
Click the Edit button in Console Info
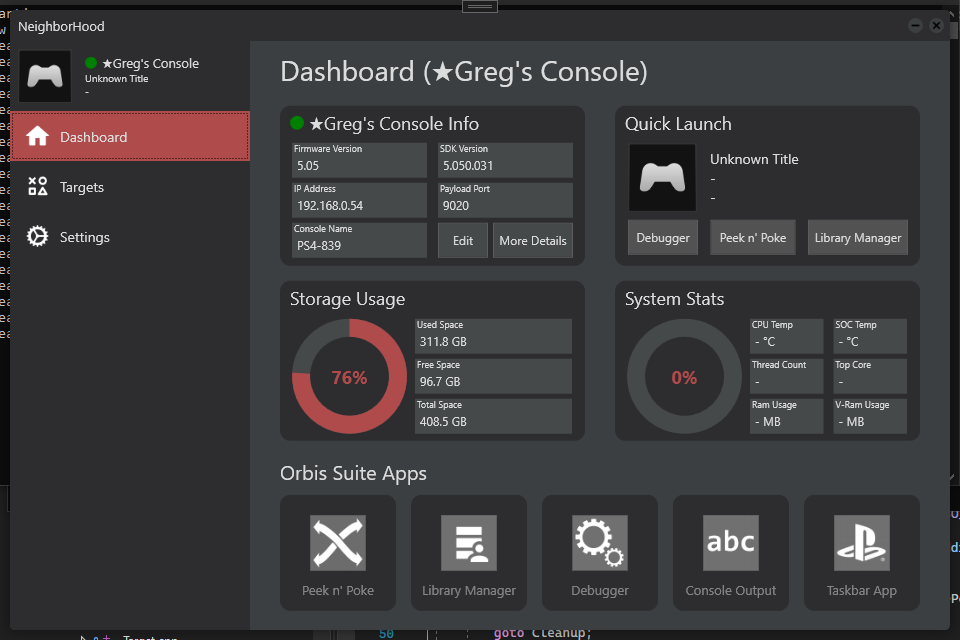pyautogui.click(x=463, y=241)
